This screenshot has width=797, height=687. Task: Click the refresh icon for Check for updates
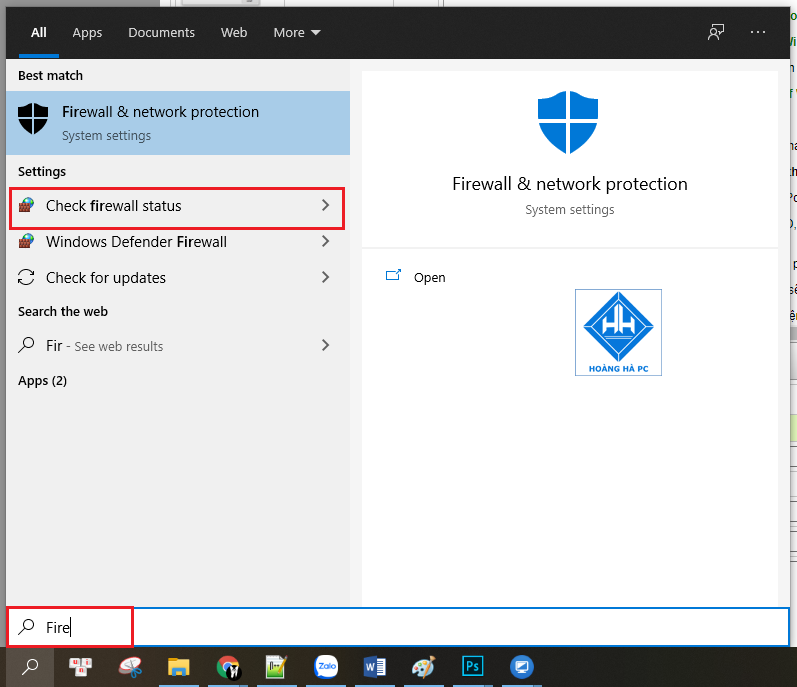tap(26, 277)
